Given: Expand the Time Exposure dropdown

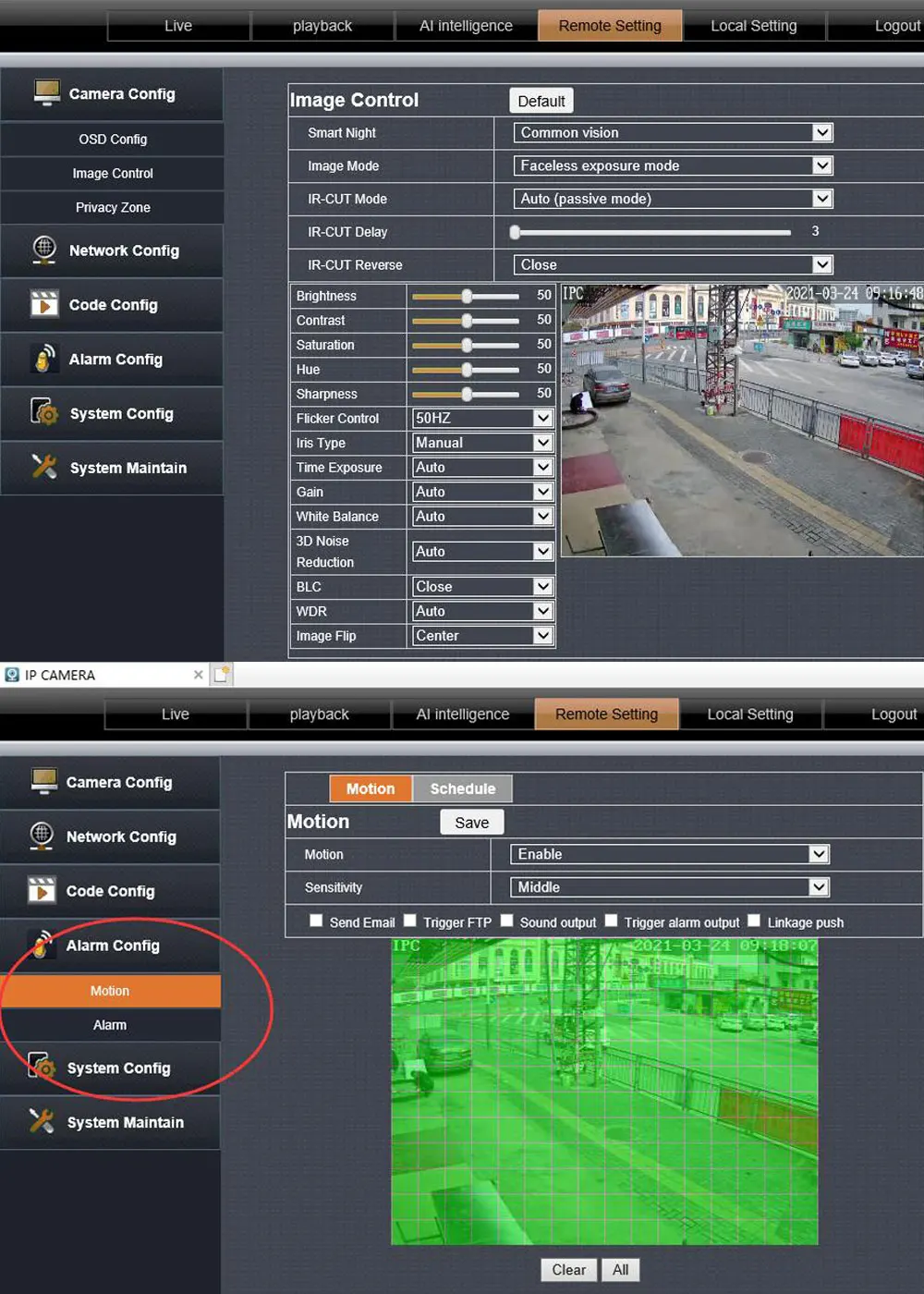Looking at the screenshot, I should point(482,467).
